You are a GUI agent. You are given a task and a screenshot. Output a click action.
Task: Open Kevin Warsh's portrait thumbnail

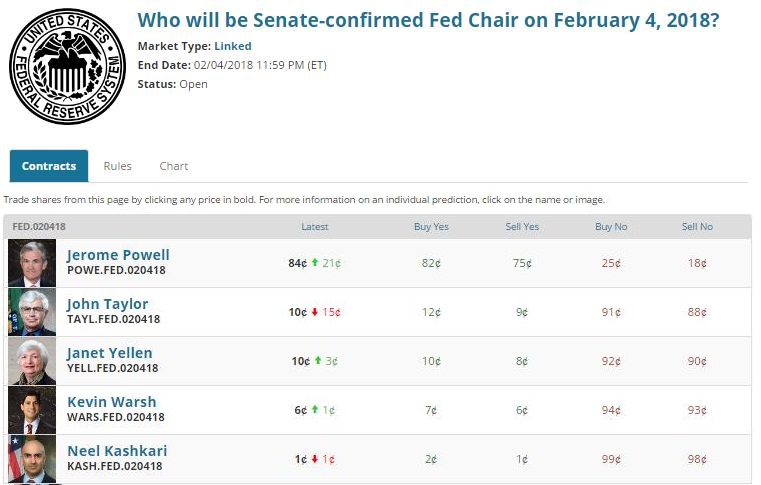(x=32, y=410)
